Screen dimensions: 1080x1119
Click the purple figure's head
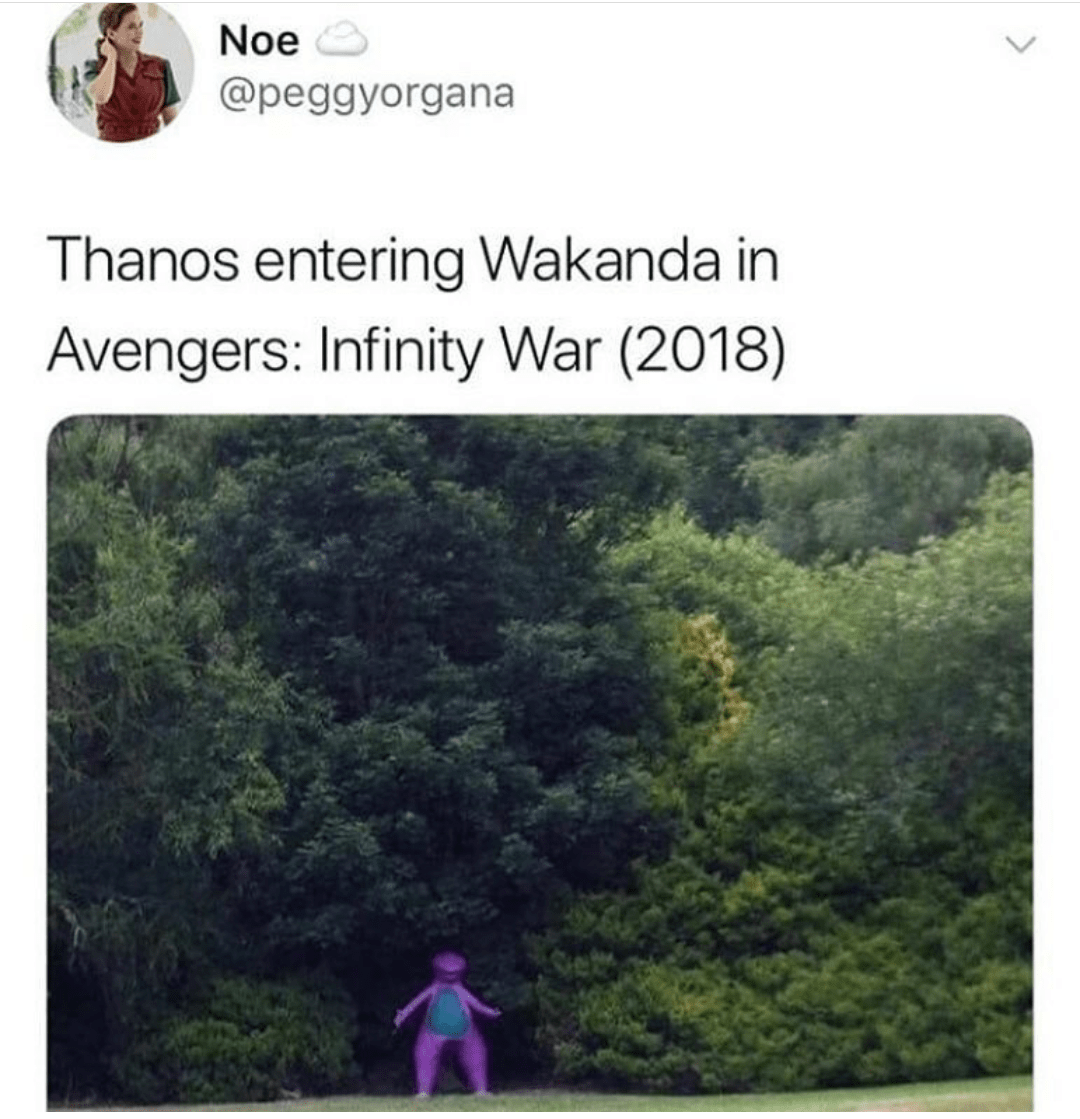coord(450,966)
